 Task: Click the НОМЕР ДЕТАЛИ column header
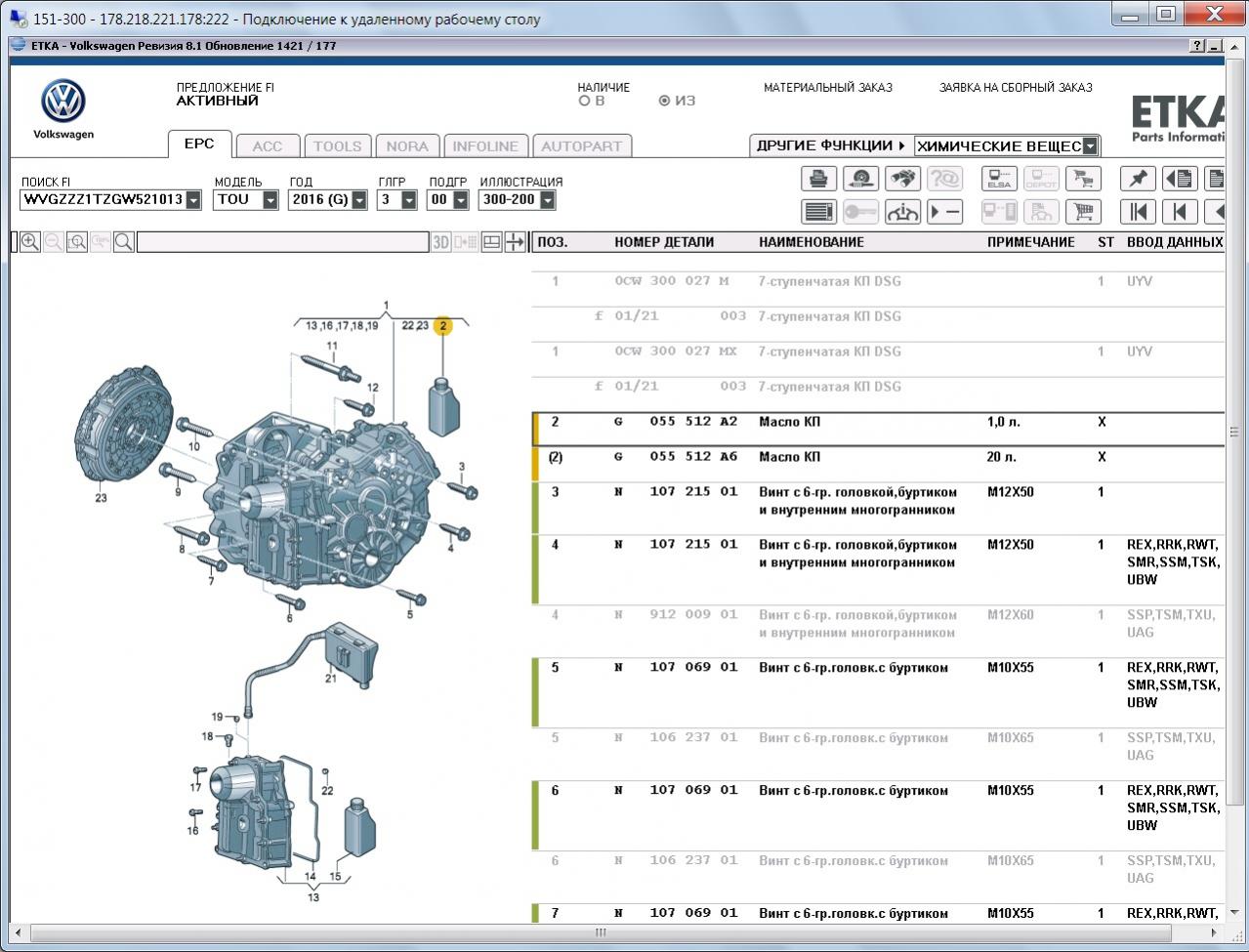(x=664, y=242)
